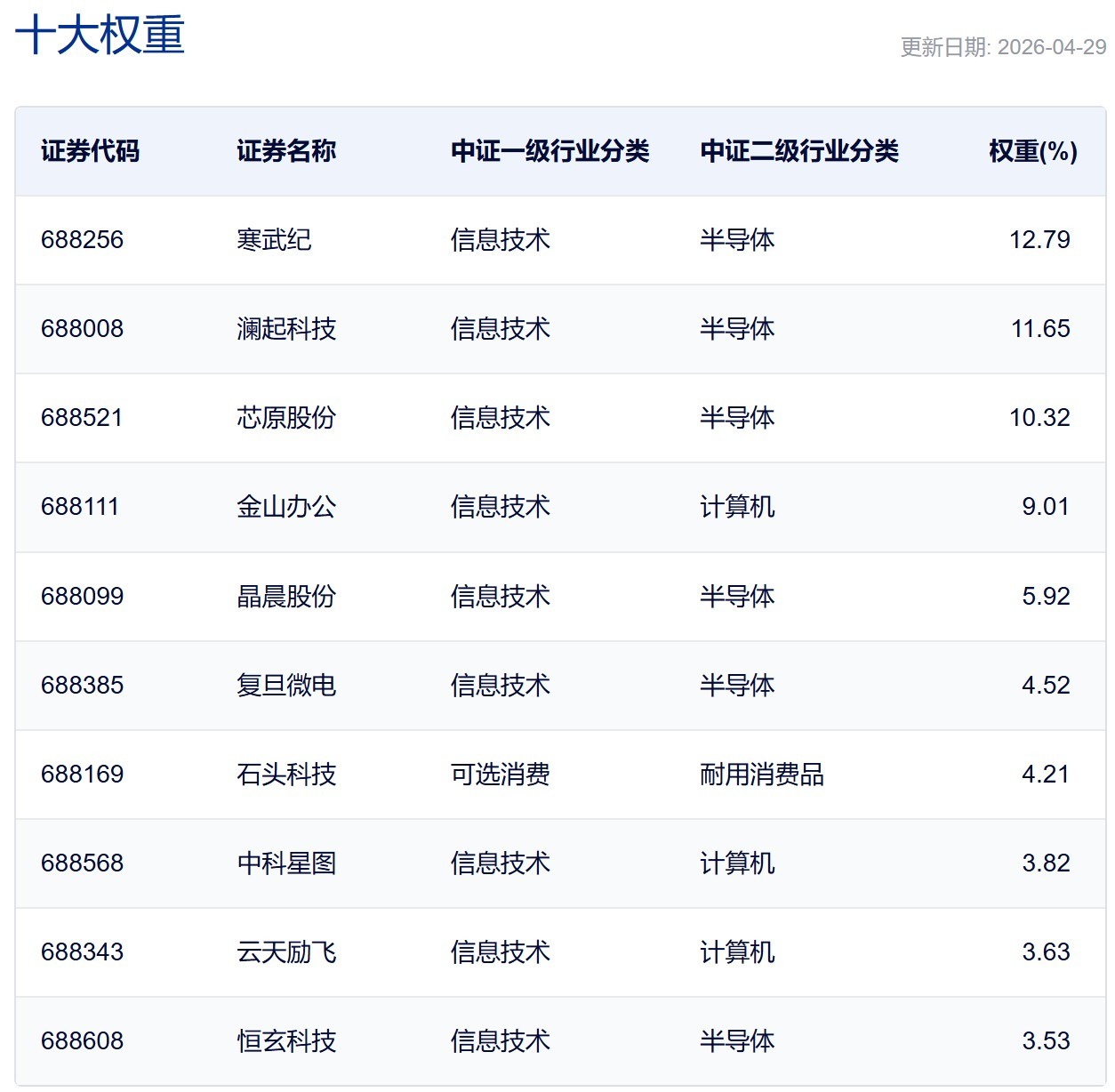Click the stock name 金山办公

(286, 507)
